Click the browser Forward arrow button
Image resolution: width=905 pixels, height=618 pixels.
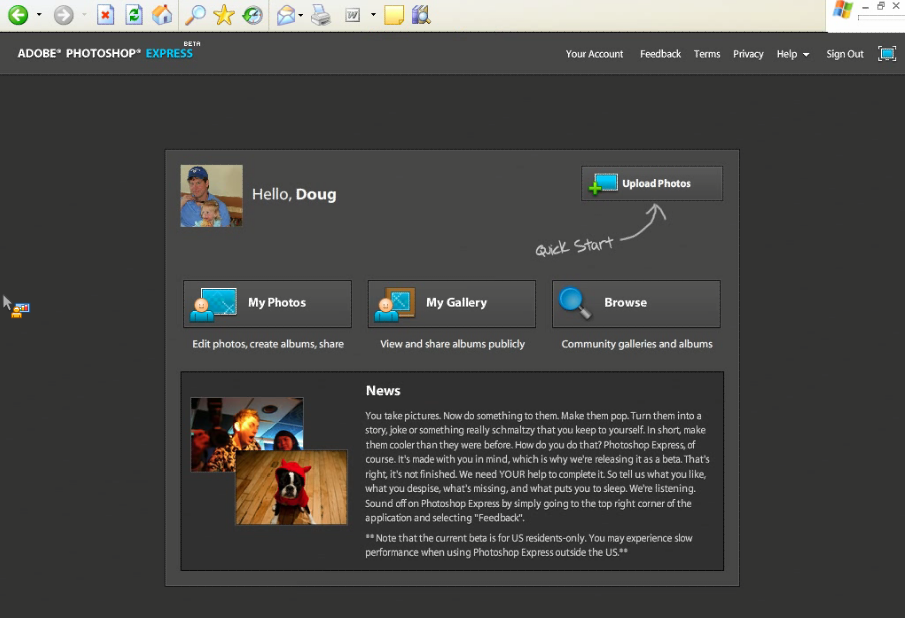pos(63,14)
